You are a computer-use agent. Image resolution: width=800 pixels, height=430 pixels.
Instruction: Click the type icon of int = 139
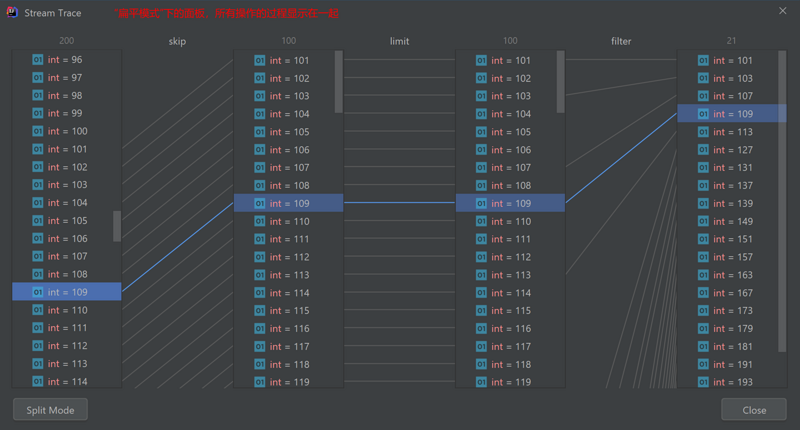pos(703,204)
